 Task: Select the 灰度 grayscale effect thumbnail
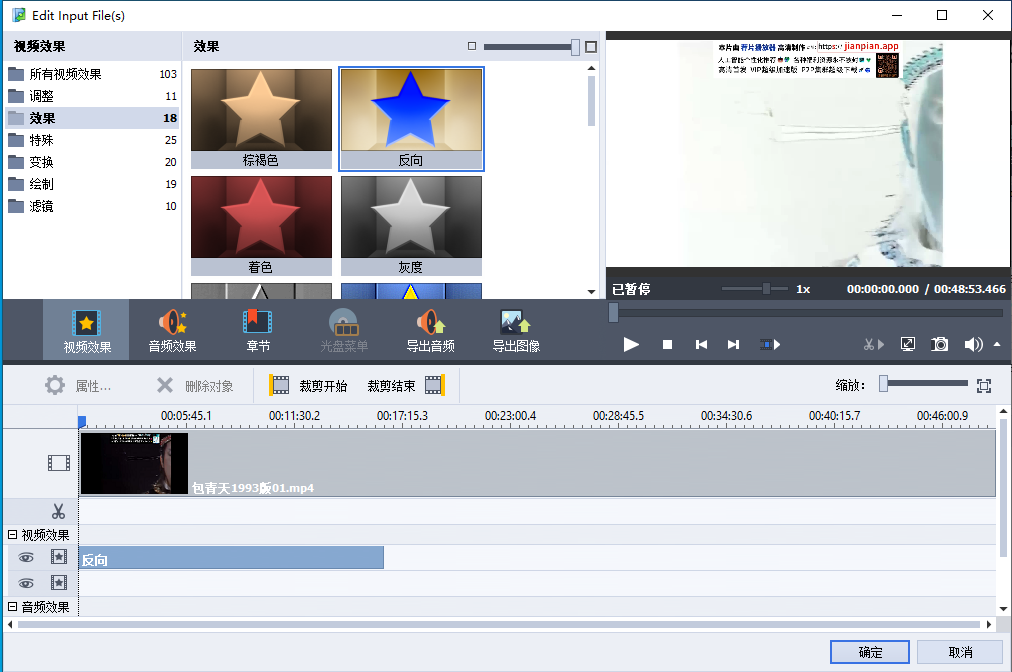click(411, 215)
